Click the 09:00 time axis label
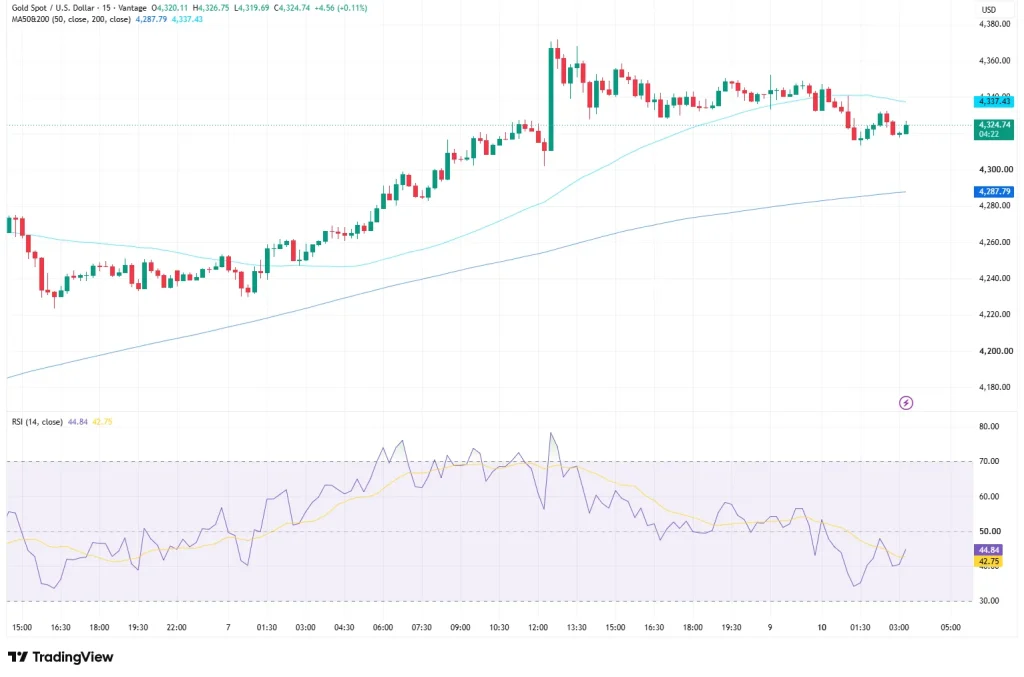 pos(460,627)
